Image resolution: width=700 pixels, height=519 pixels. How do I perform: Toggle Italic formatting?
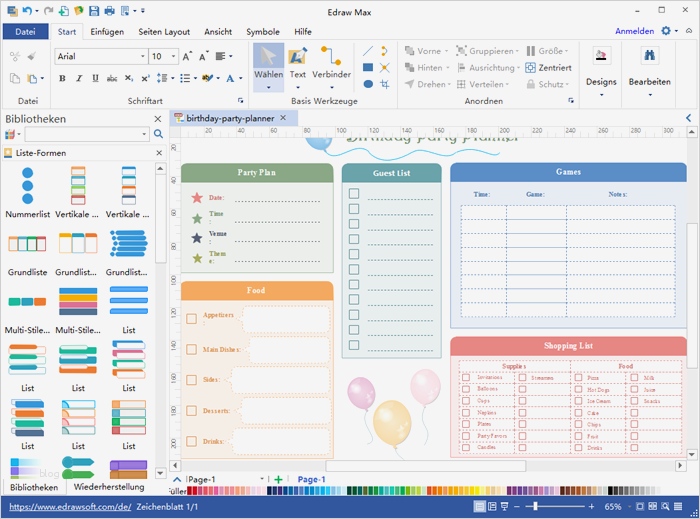(79, 79)
